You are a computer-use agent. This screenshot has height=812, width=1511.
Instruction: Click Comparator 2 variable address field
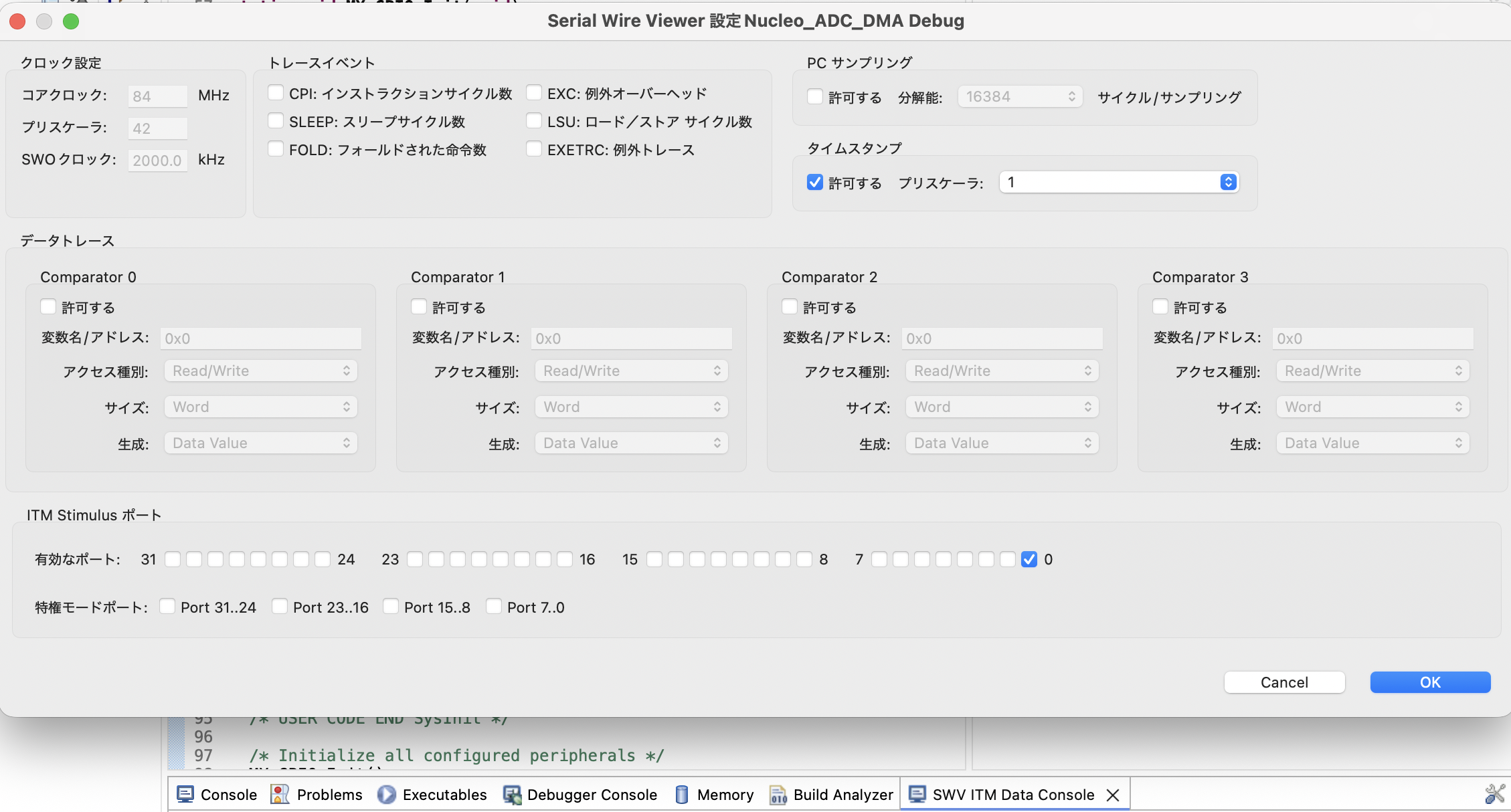click(1002, 338)
